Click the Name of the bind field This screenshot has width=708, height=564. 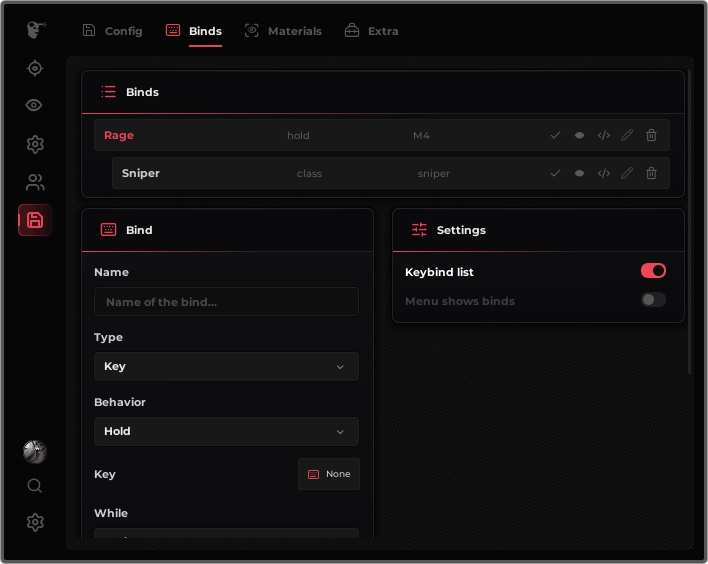pyautogui.click(x=226, y=302)
